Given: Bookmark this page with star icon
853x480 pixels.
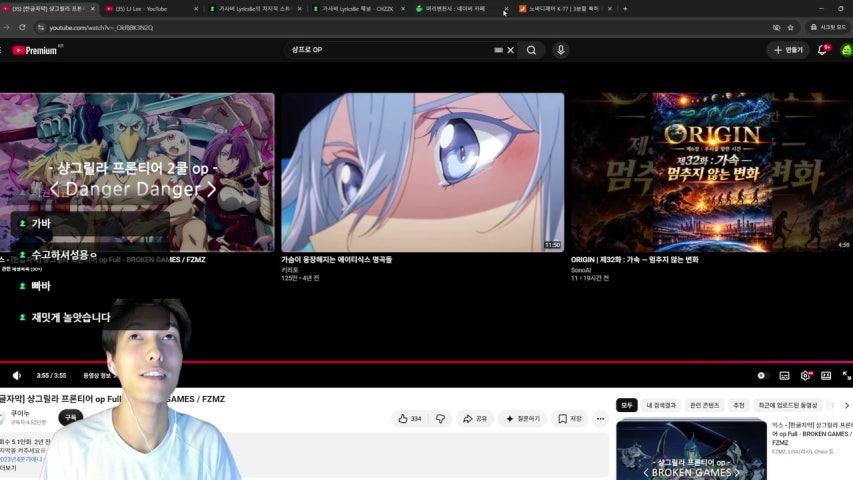Looking at the screenshot, I should pyautogui.click(x=790, y=27).
